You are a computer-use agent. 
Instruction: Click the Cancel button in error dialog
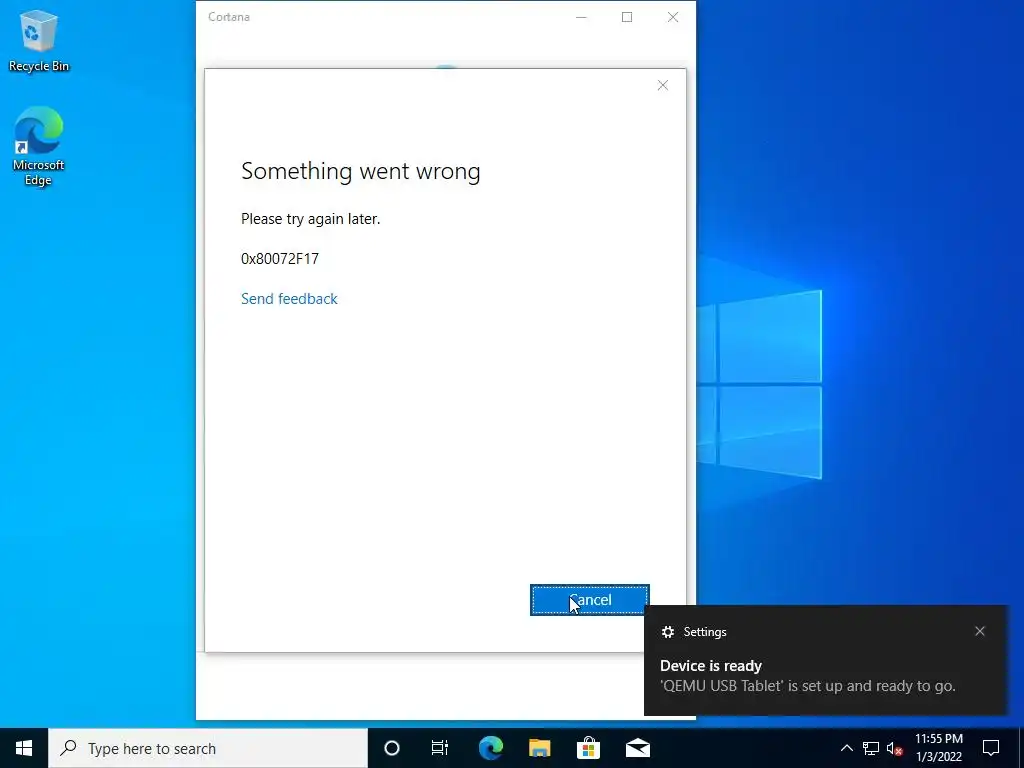tap(589, 600)
